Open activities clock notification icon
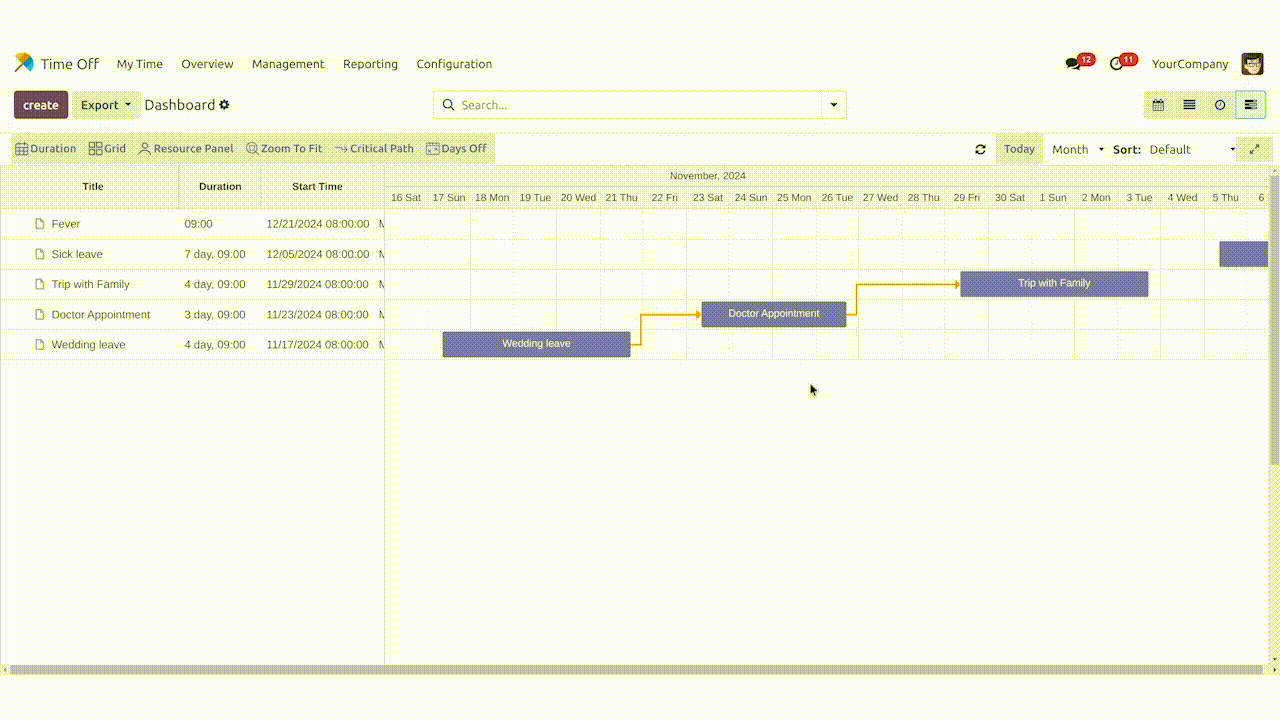This screenshot has width=1280, height=720. coord(1117,64)
